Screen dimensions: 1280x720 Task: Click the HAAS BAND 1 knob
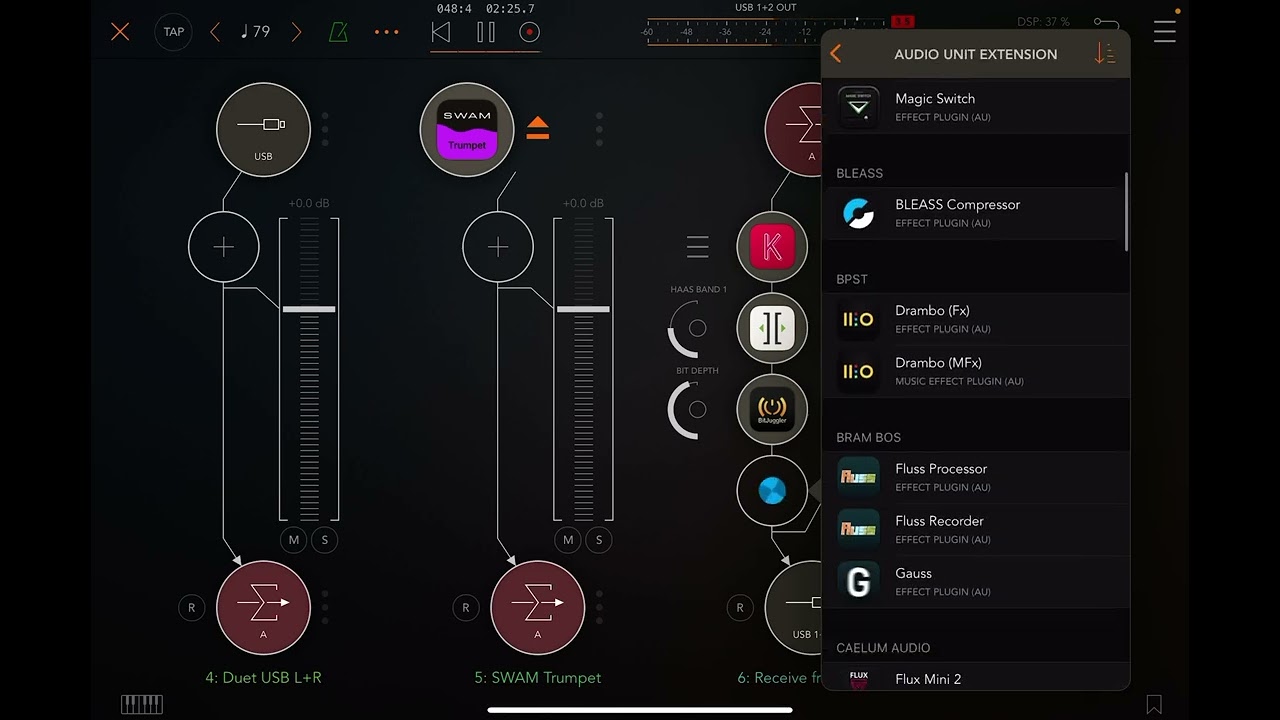696,328
